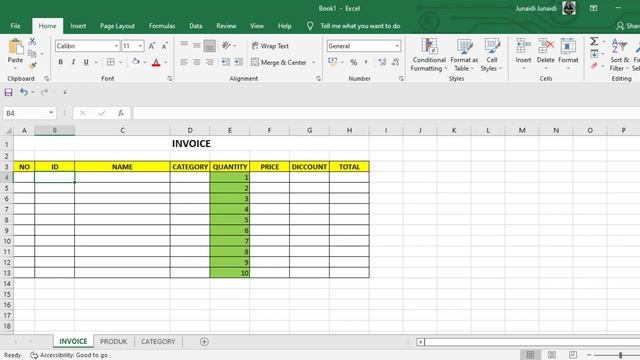Toggle Bold formatting
The height and width of the screenshot is (360, 640).
click(60, 62)
